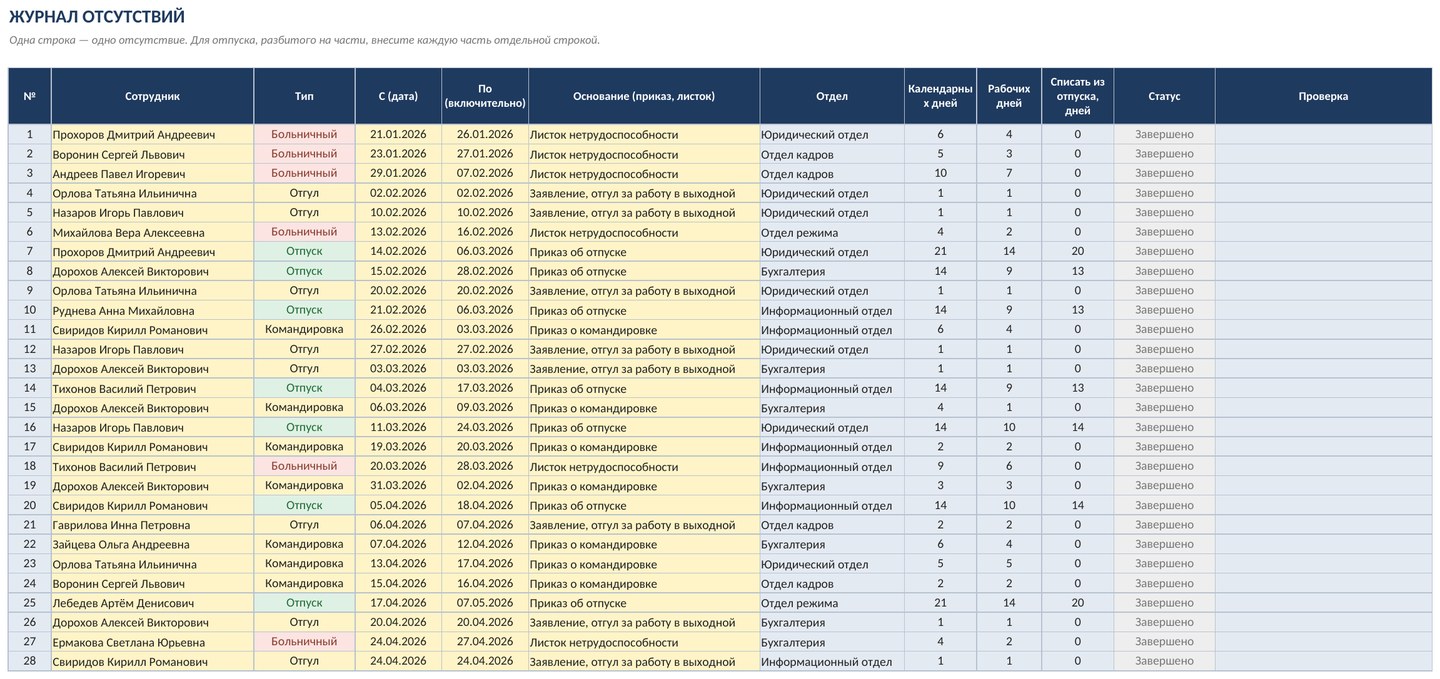Select the cell "Михайлова Вера Алексеевна"
This screenshot has height=679, width=1440.
click(x=152, y=232)
